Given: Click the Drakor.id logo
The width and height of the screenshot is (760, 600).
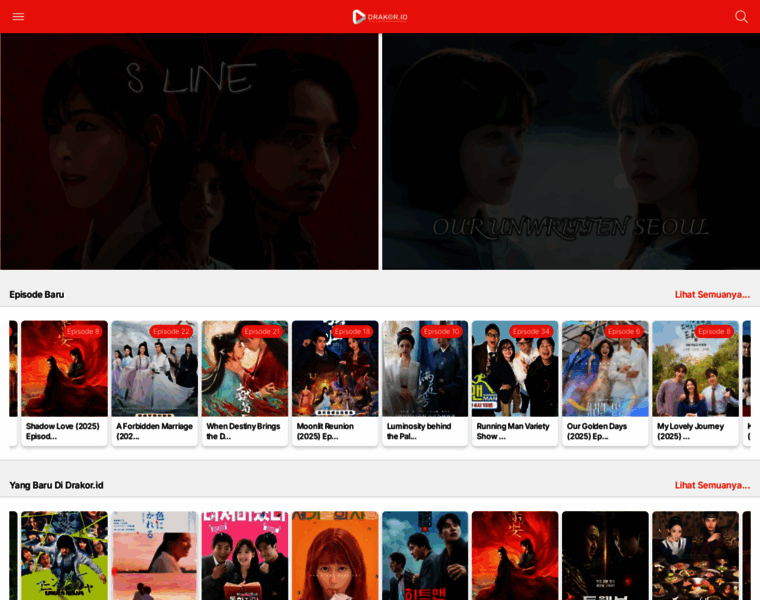Looking at the screenshot, I should click(380, 17).
